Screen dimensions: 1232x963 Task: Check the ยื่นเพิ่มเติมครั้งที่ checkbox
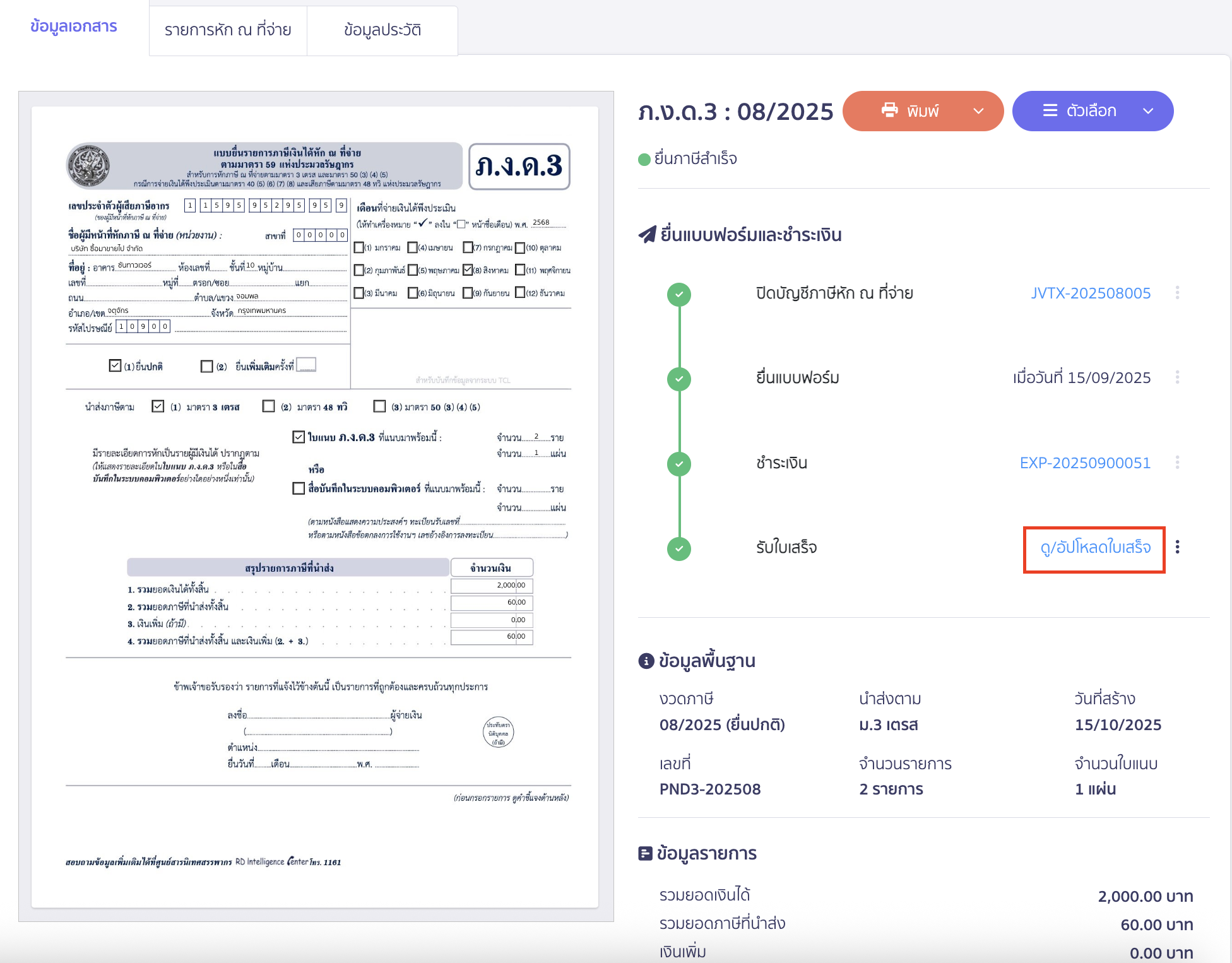coord(206,366)
